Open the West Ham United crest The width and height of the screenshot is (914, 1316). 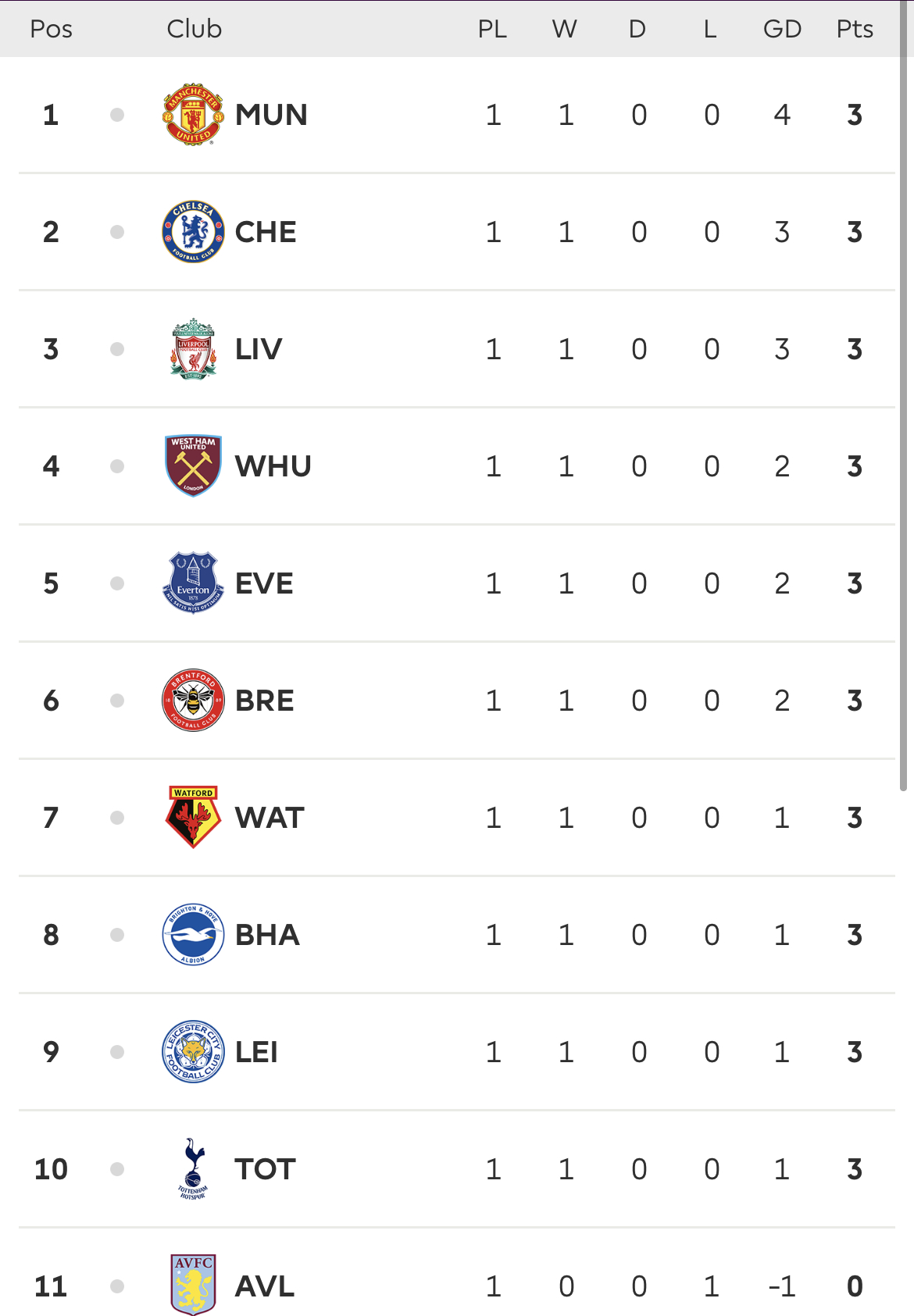[193, 466]
